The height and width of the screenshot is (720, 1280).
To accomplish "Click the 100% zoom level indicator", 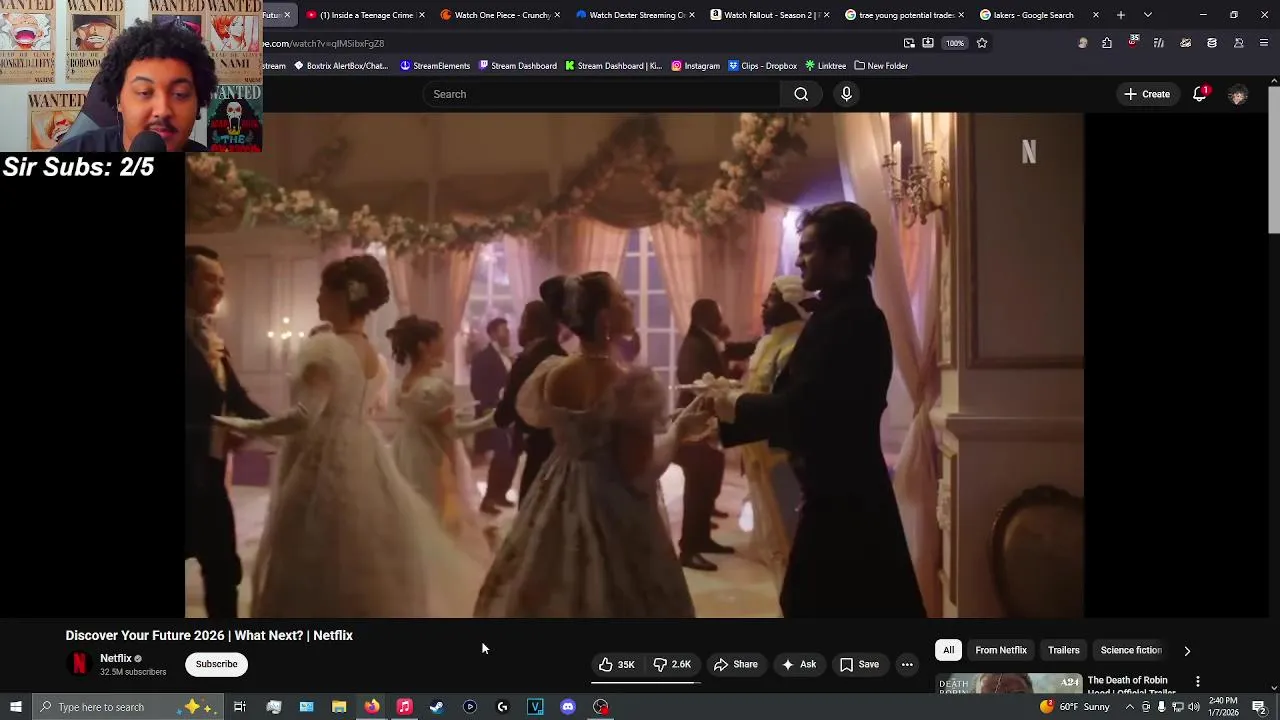I will (955, 43).
